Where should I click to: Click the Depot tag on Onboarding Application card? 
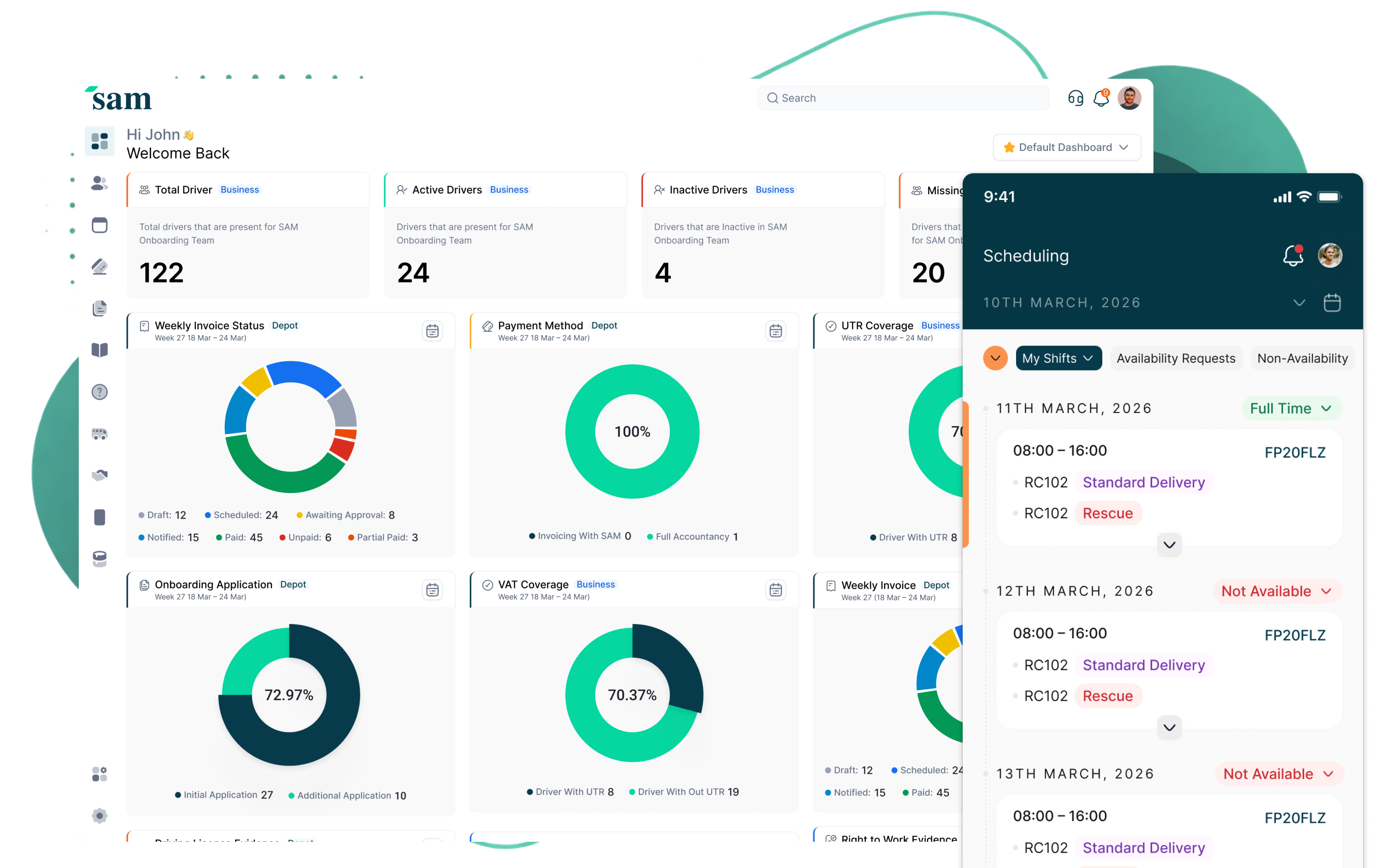coord(293,584)
